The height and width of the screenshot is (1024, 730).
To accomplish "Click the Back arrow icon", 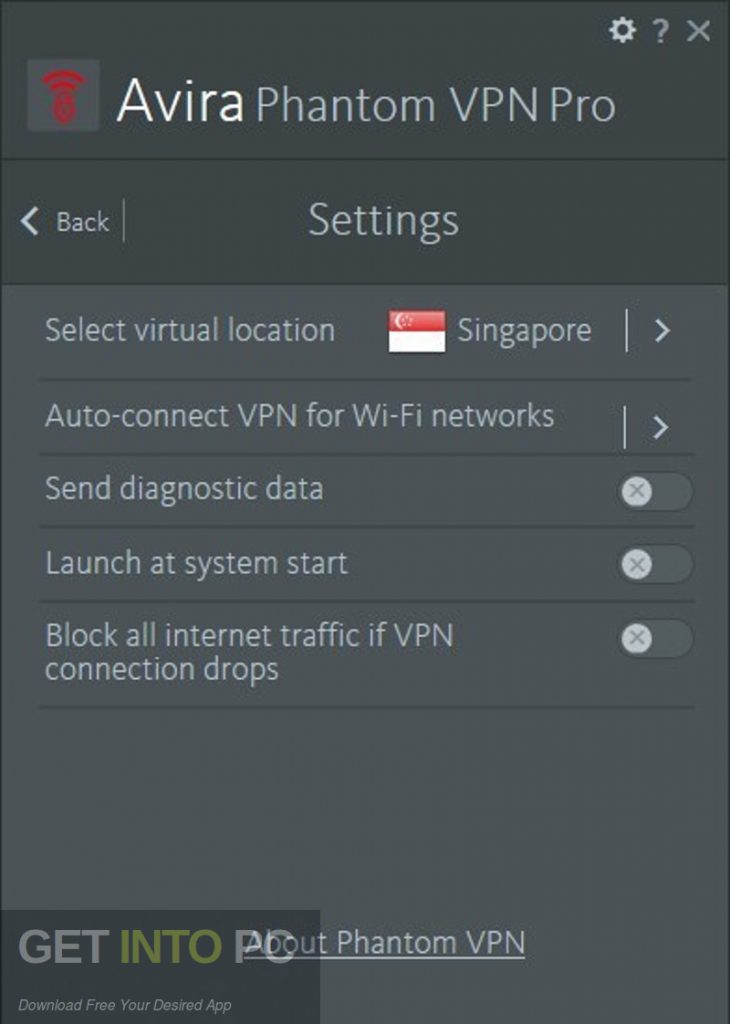I will click(30, 221).
